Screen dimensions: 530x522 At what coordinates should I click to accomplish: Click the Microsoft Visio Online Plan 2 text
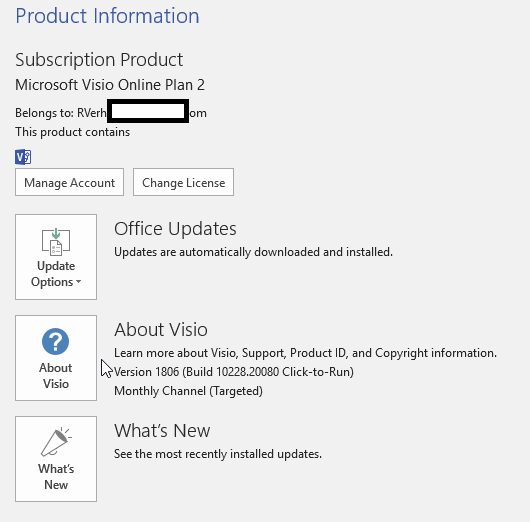(x=110, y=85)
